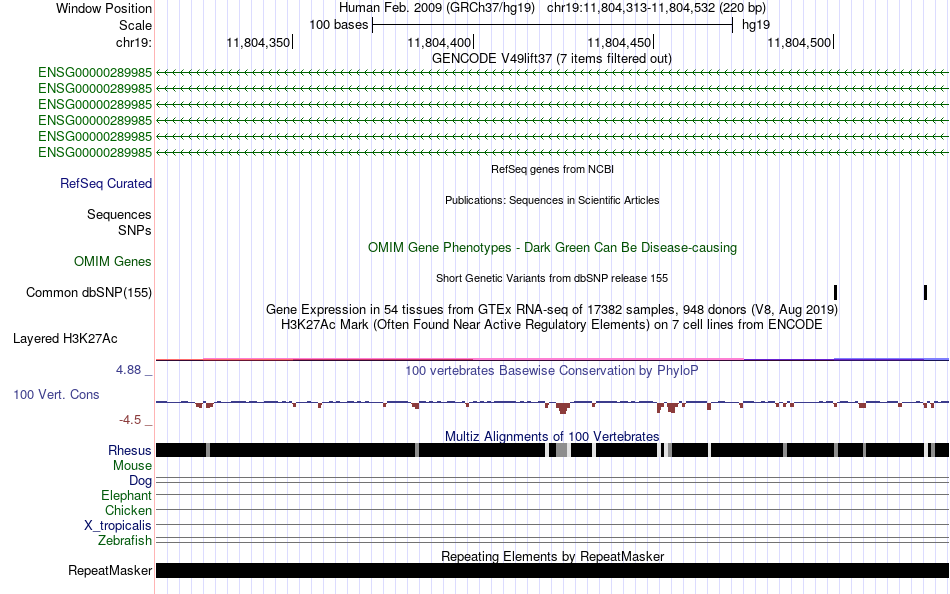This screenshot has width=950, height=594.
Task: Click the Repeating Elements by RepeatMasker title
Action: (x=552, y=556)
